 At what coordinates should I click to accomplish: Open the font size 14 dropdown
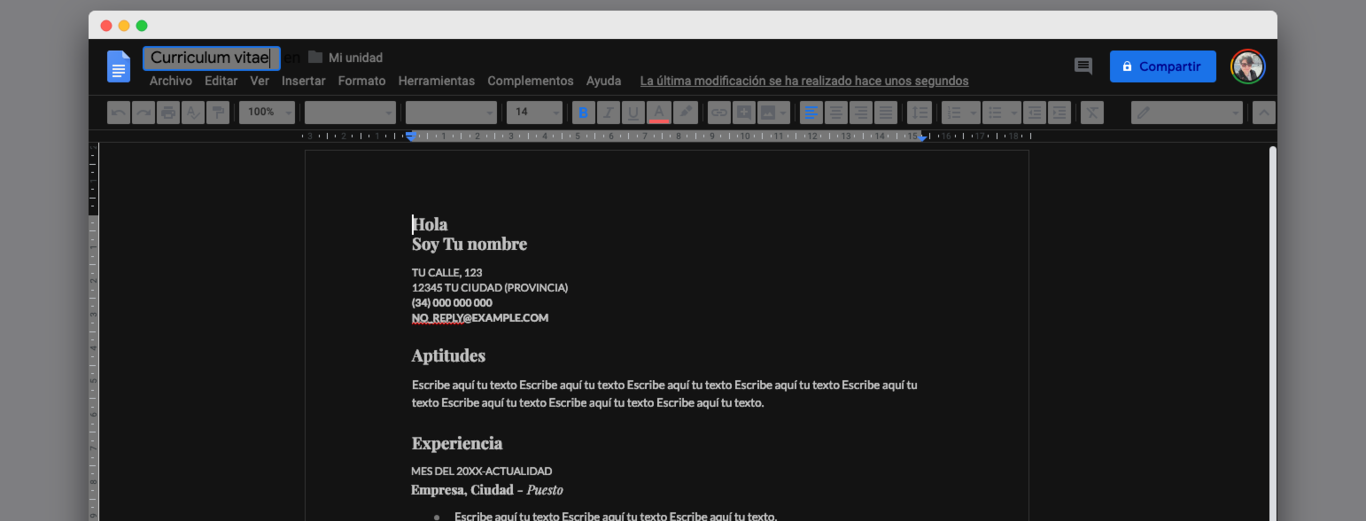coord(534,113)
